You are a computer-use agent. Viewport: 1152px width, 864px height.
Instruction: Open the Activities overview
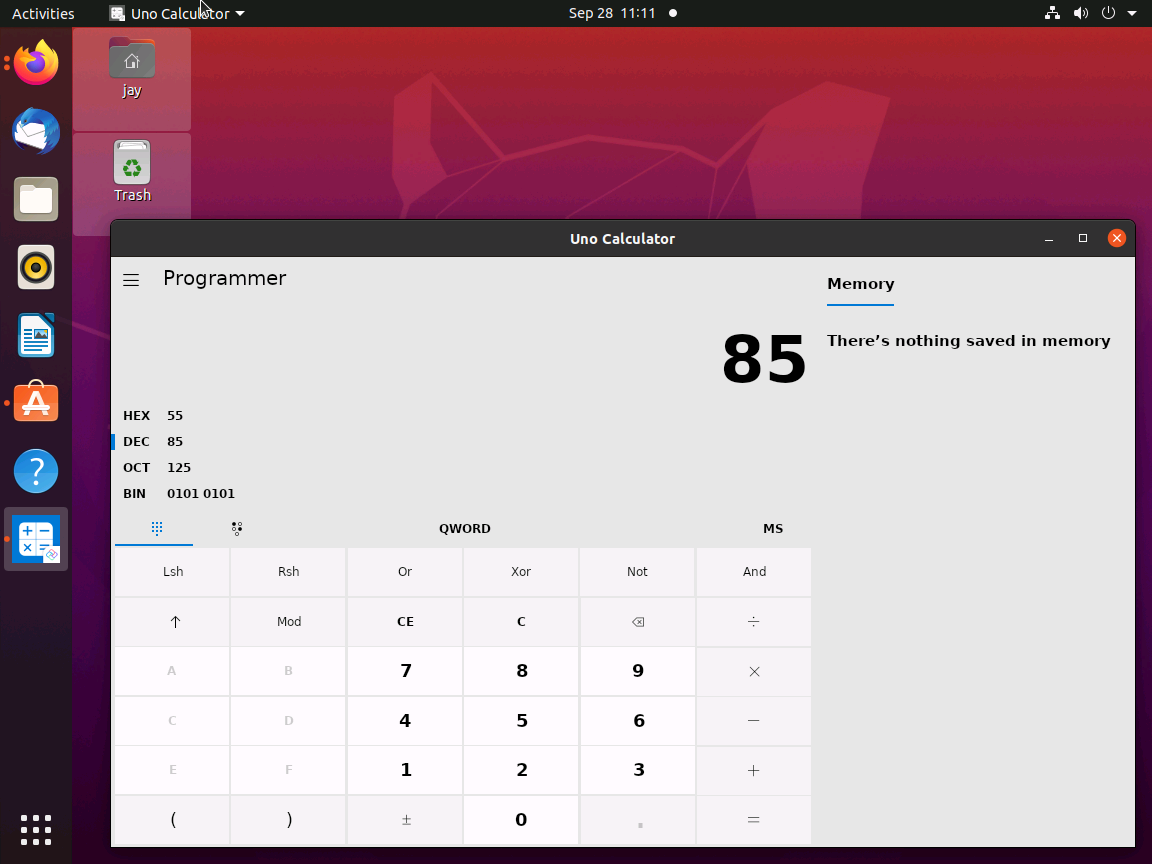pos(43,13)
